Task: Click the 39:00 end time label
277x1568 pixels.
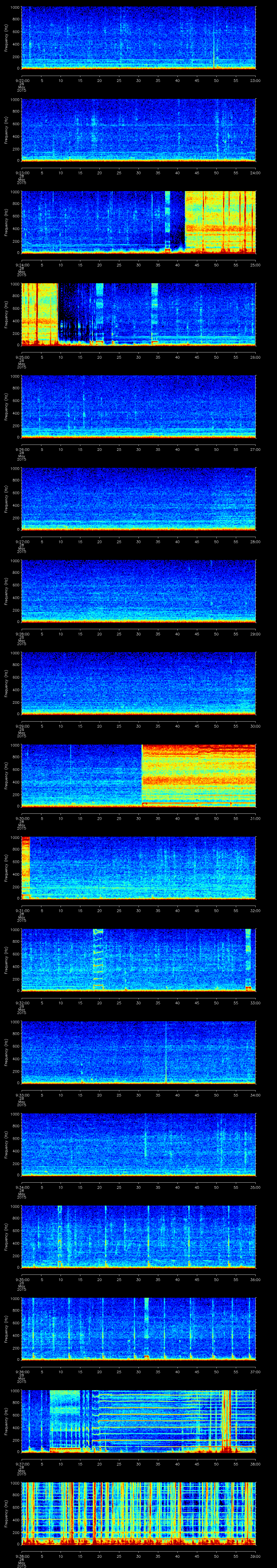Action: pos(256,1556)
